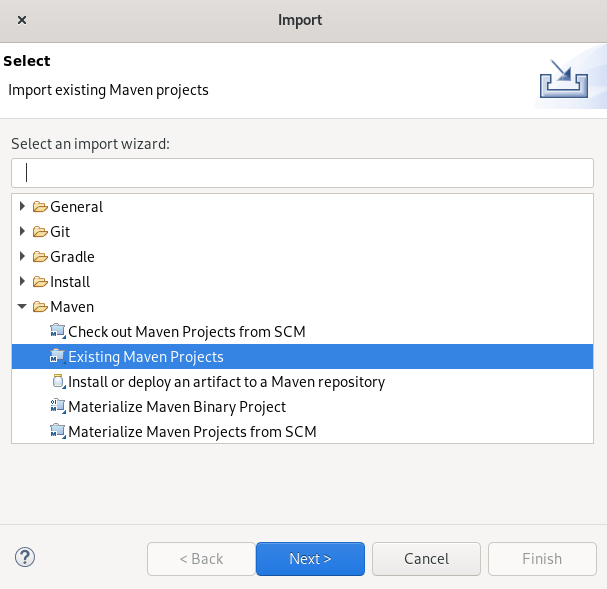Image resolution: width=607 pixels, height=589 pixels.
Task: Click the Gradle folder icon
Action: (x=40, y=257)
